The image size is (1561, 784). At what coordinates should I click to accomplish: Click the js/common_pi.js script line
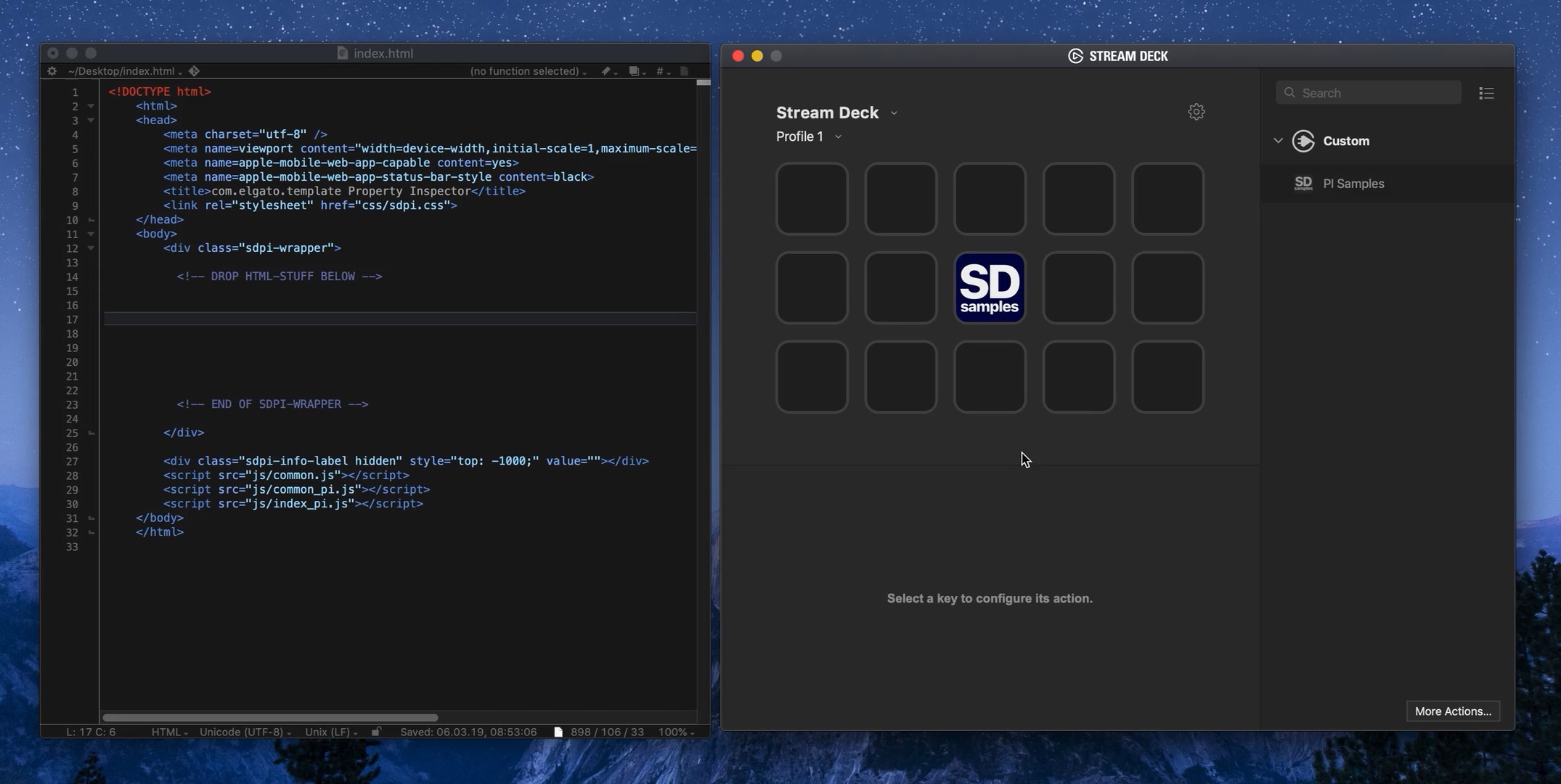(296, 489)
